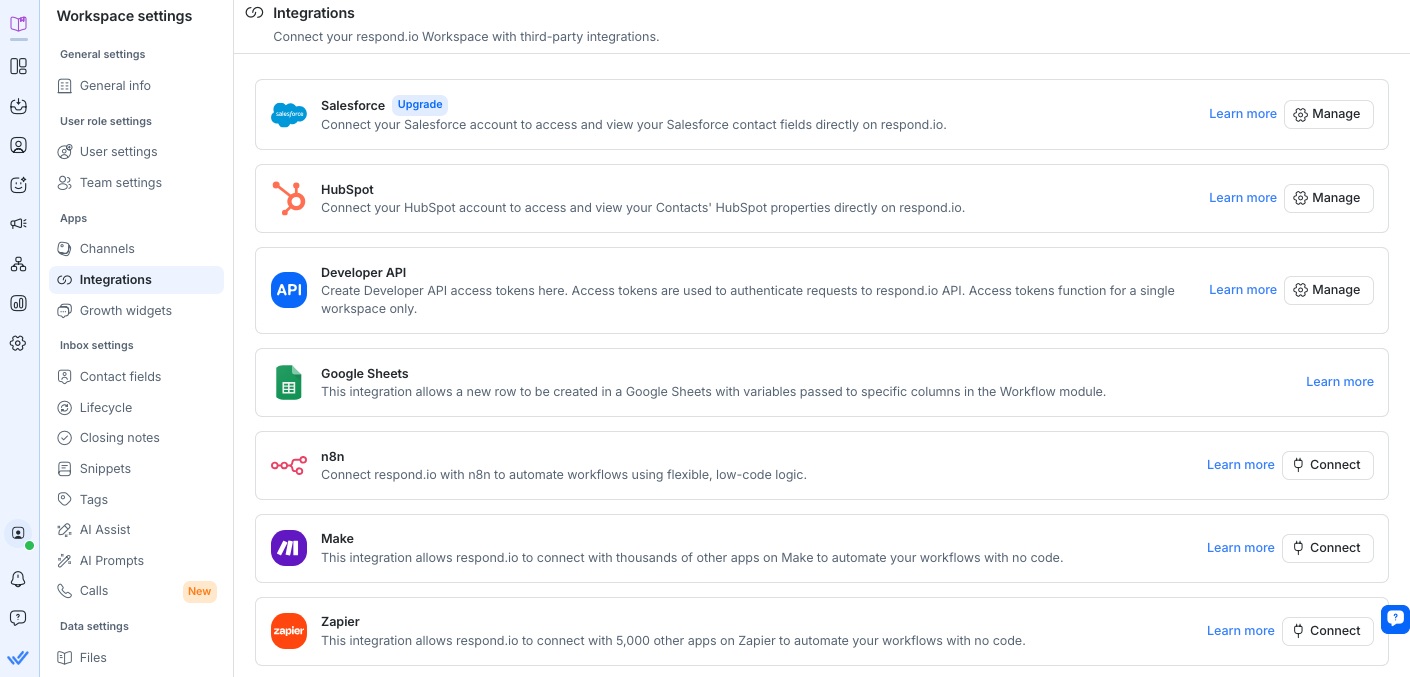Click the Workflows nodes icon in the rail
1410x677 pixels.
pos(18,263)
